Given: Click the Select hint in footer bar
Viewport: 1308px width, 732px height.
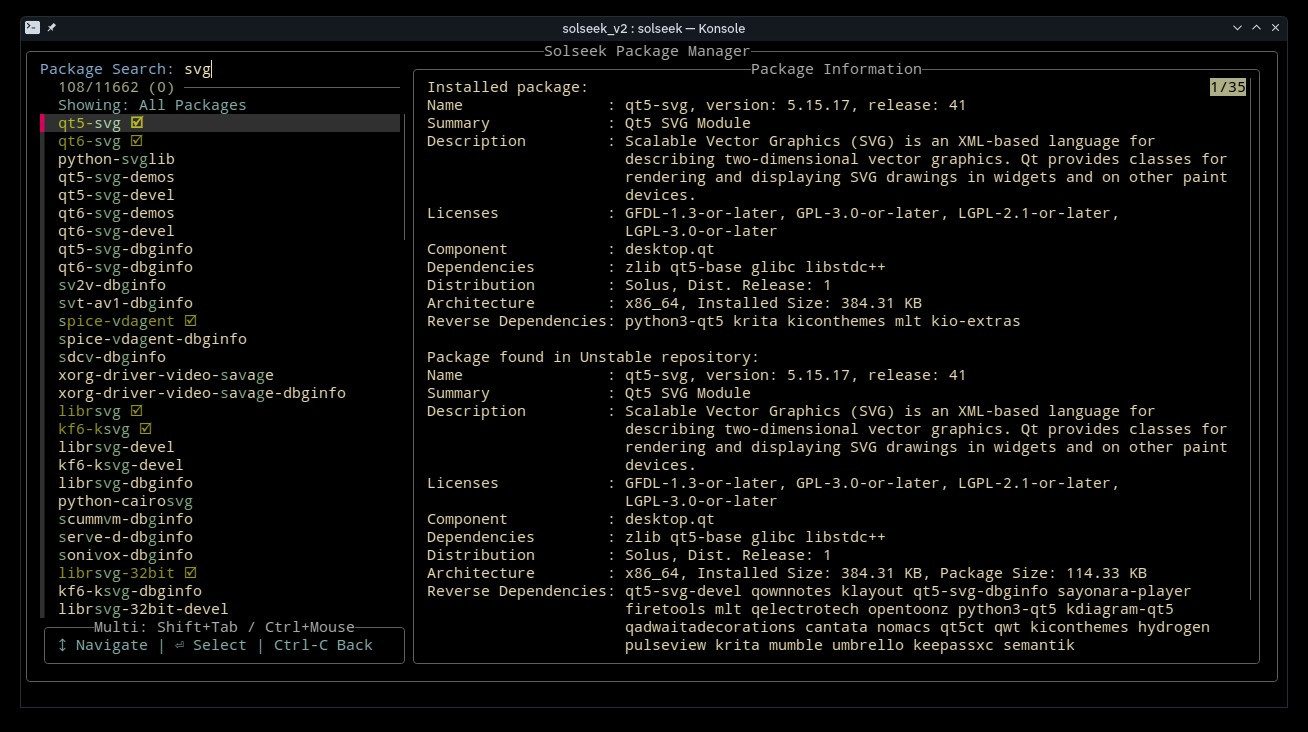Looking at the screenshot, I should [x=210, y=645].
